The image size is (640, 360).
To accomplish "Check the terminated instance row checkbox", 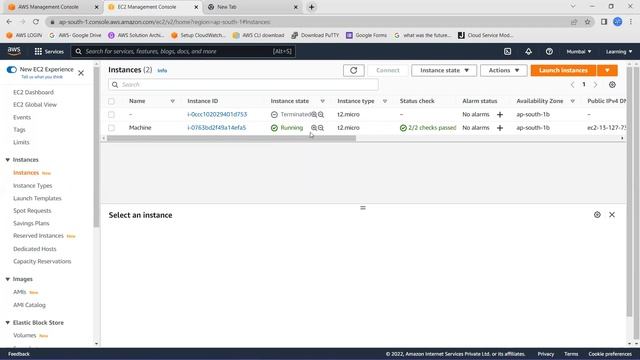I will click(111, 115).
